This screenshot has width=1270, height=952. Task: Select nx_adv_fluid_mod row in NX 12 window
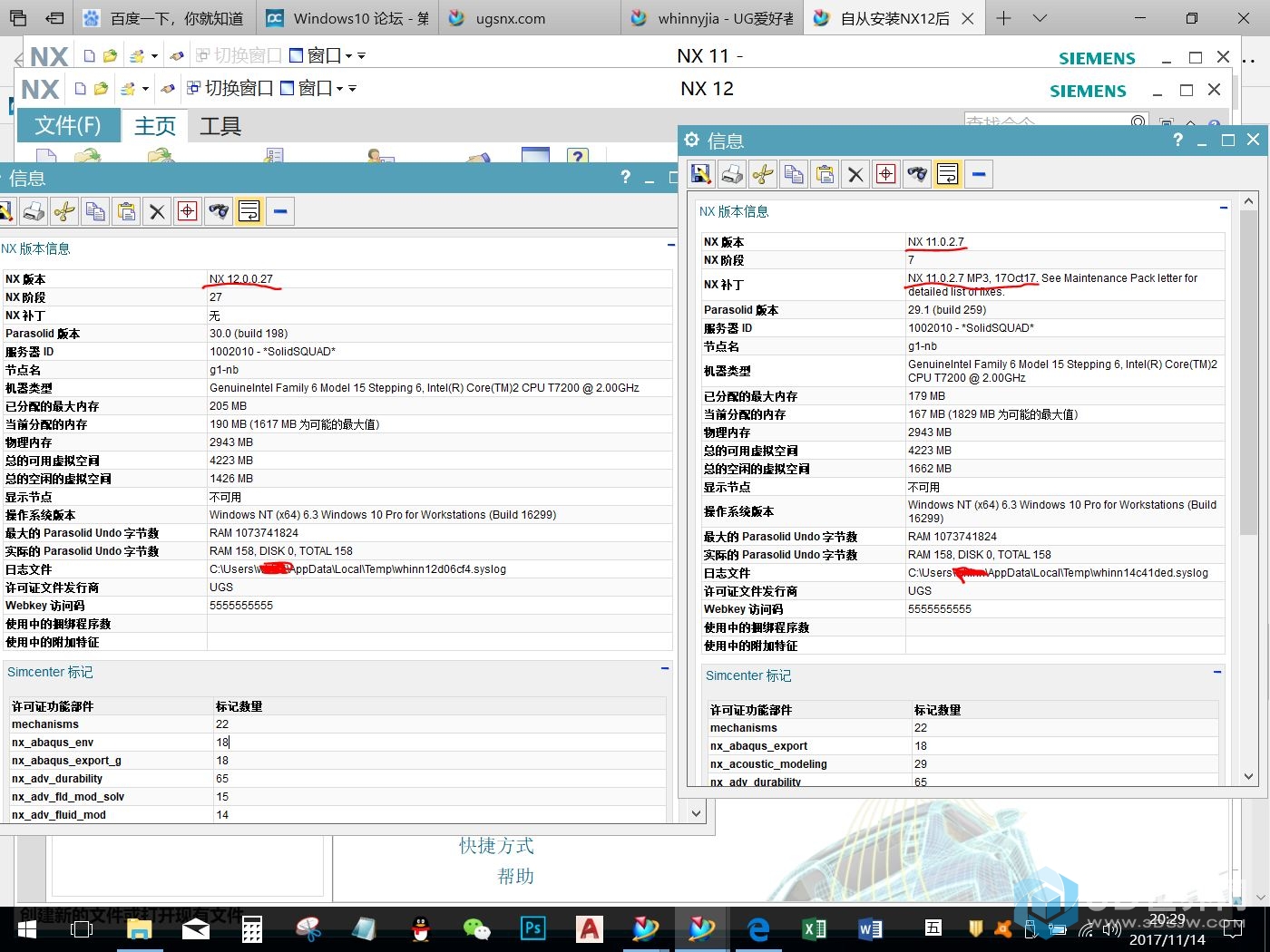click(337, 815)
